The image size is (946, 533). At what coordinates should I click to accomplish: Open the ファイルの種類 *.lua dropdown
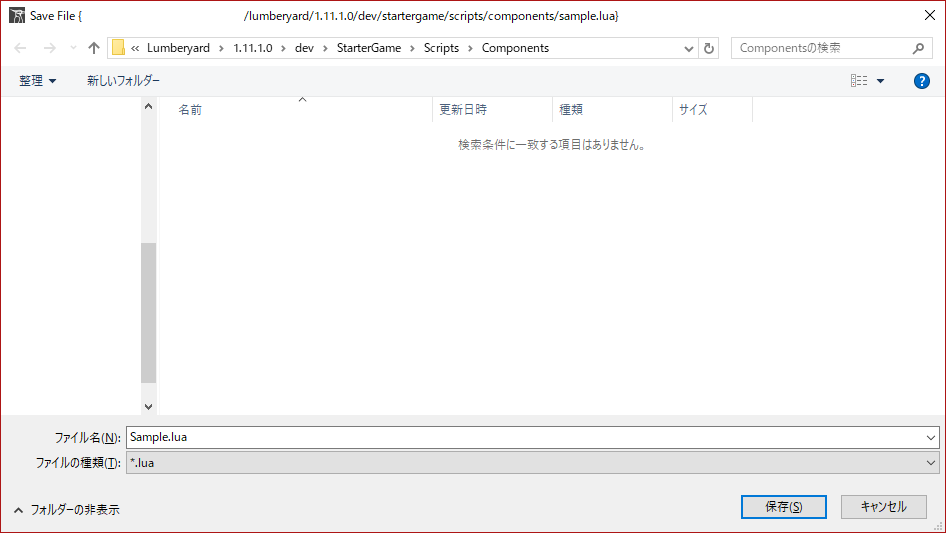point(533,463)
